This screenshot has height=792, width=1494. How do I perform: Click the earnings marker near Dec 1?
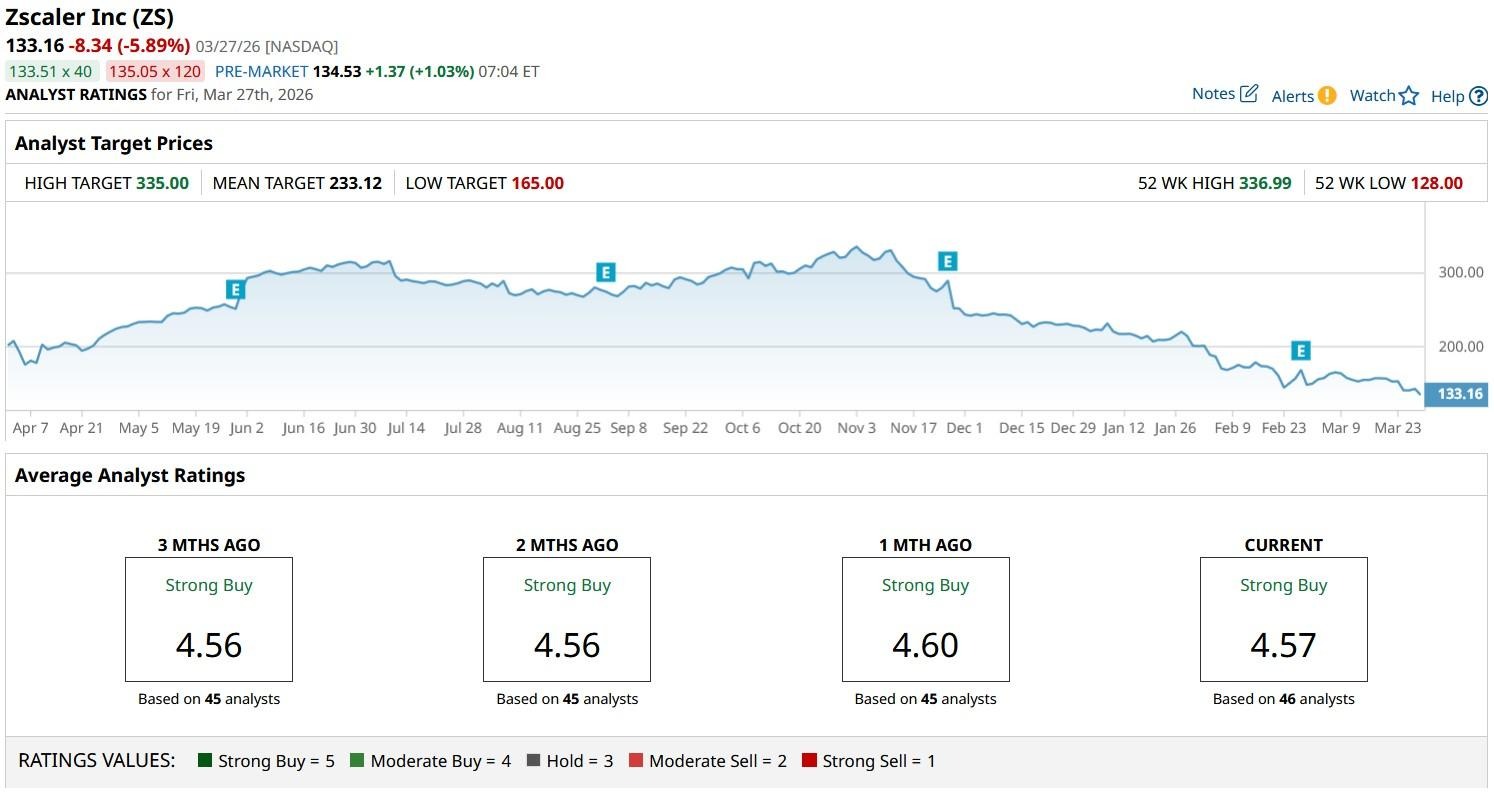(x=947, y=261)
